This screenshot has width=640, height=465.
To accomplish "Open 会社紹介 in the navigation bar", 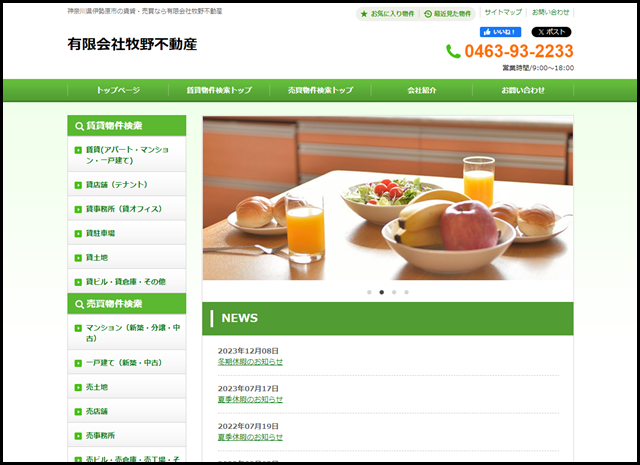I will point(422,90).
